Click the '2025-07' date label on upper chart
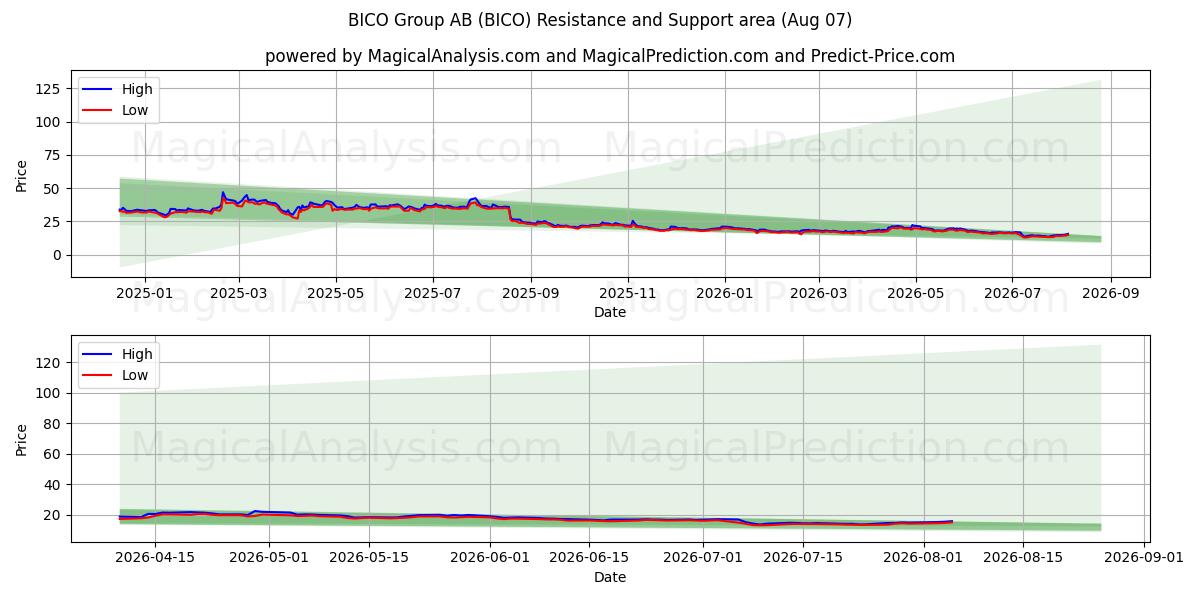1200x600 pixels. (433, 294)
